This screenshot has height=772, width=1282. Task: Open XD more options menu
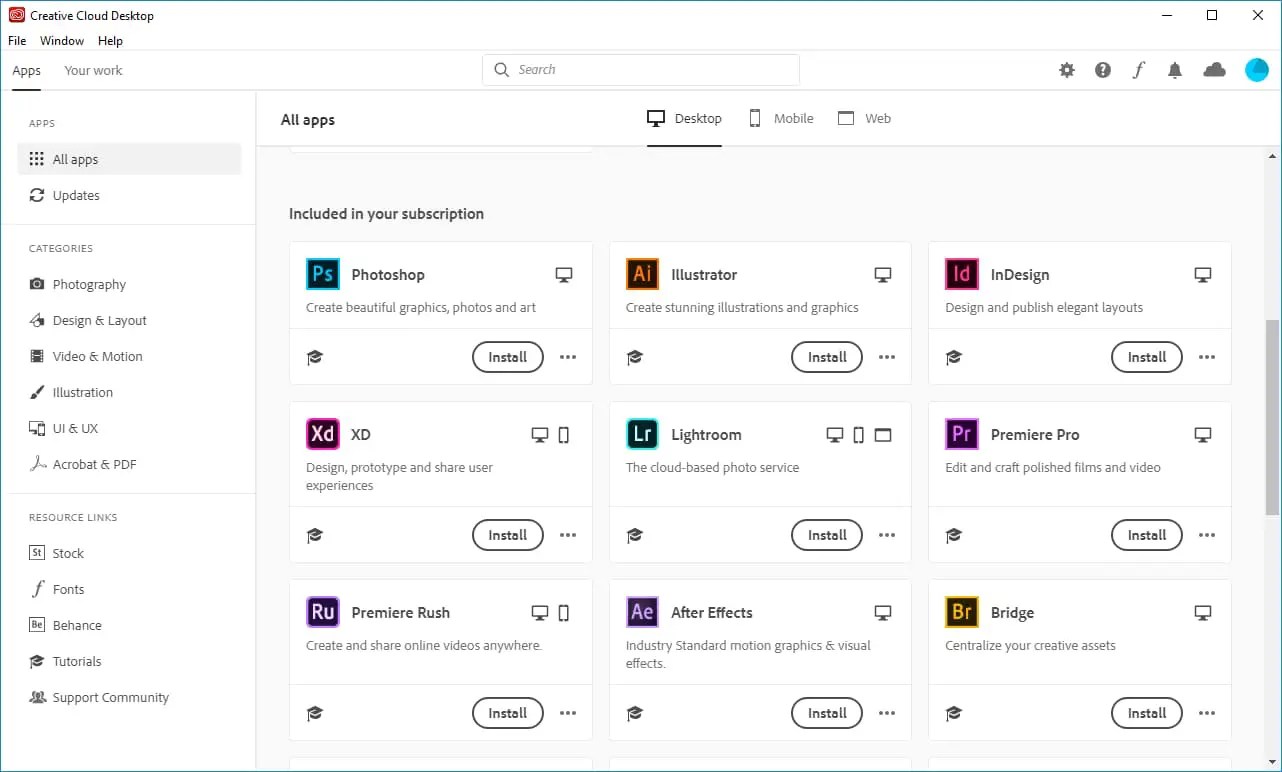coord(568,535)
